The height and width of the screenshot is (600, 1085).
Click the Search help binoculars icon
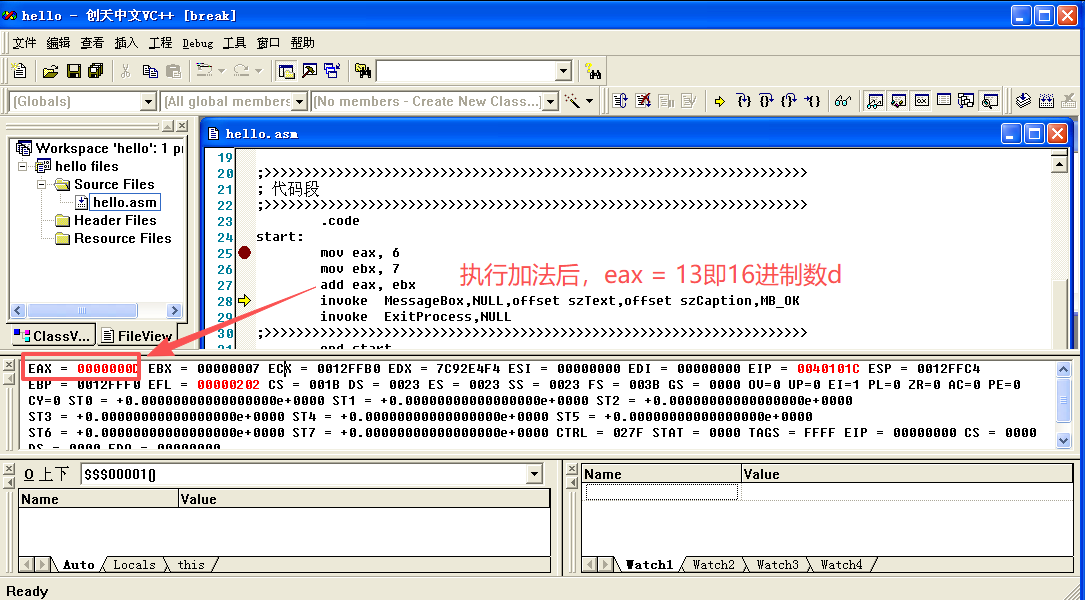pyautogui.click(x=593, y=71)
